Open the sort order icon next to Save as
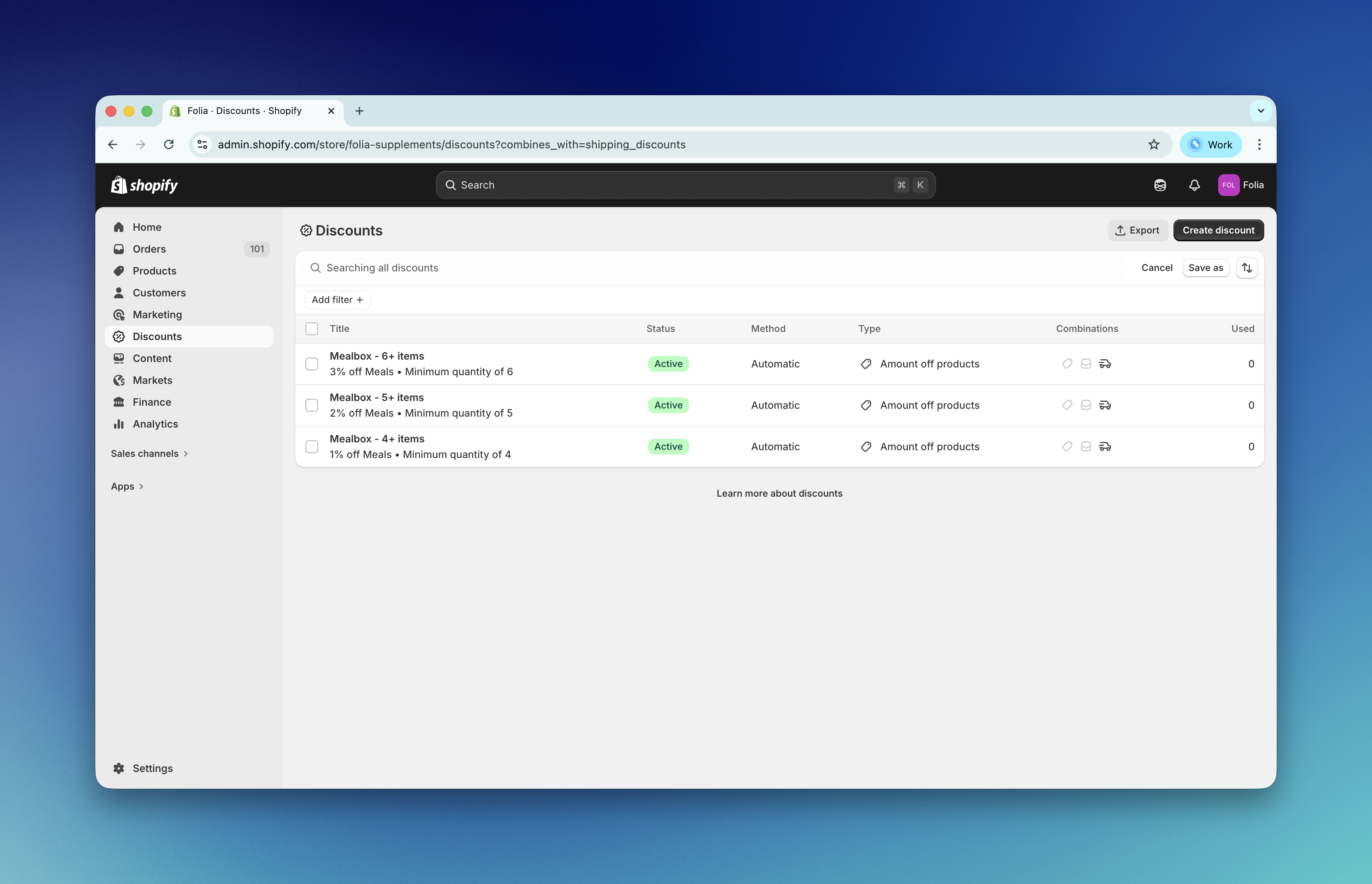This screenshot has width=1372, height=884. coord(1246,267)
